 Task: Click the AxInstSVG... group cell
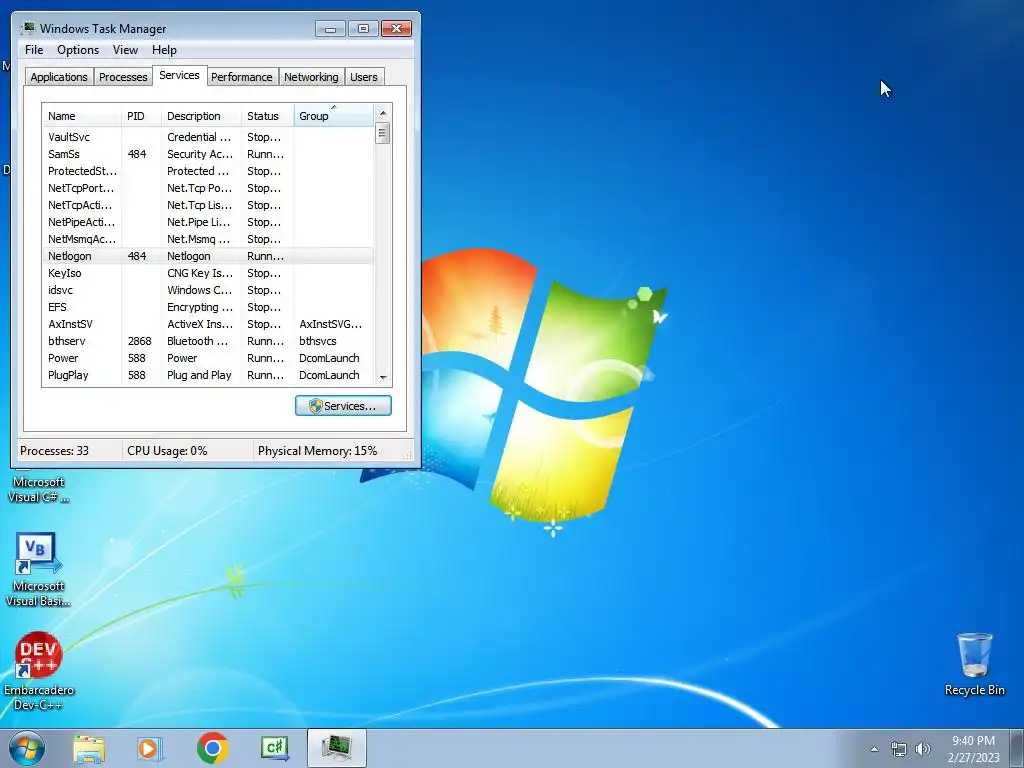[330, 324]
